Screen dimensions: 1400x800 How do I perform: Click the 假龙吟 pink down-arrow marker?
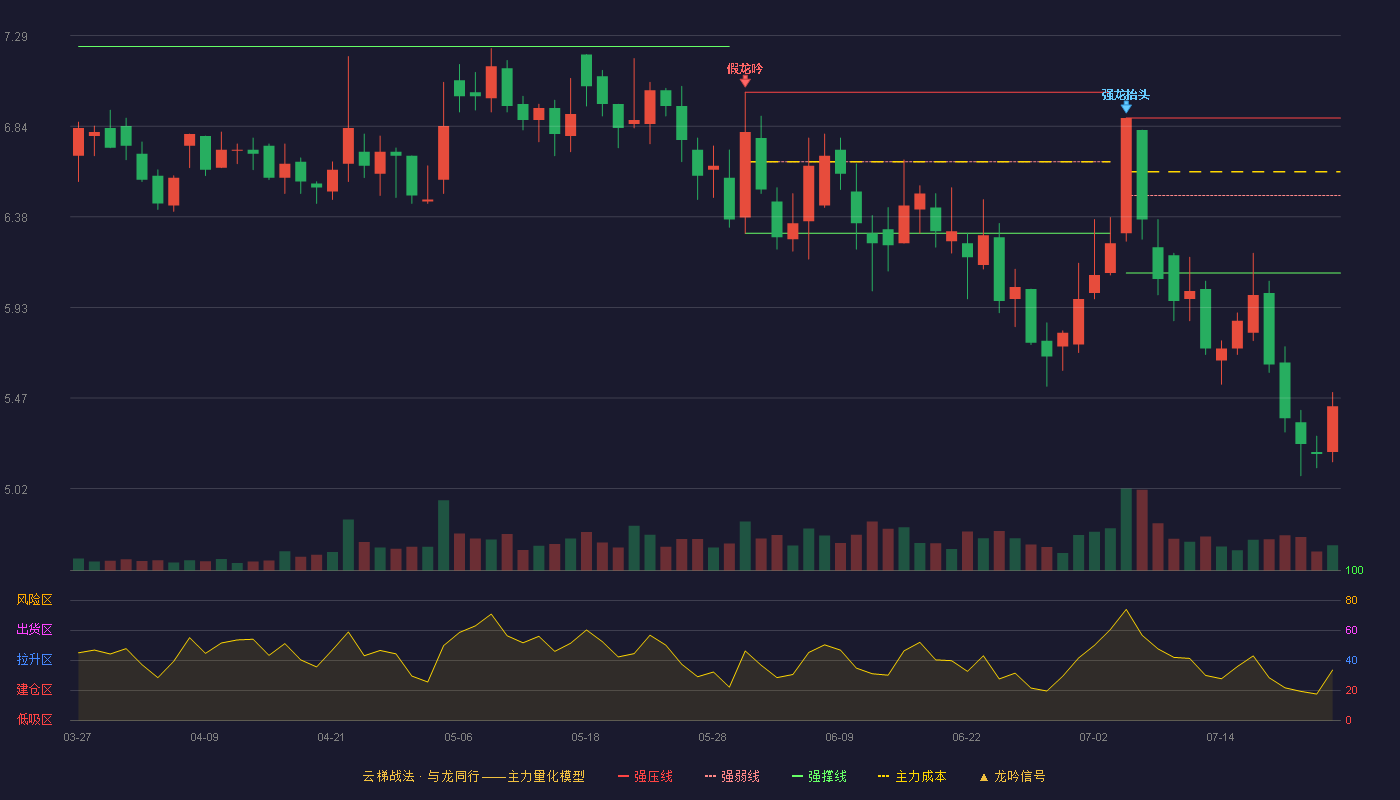[745, 81]
